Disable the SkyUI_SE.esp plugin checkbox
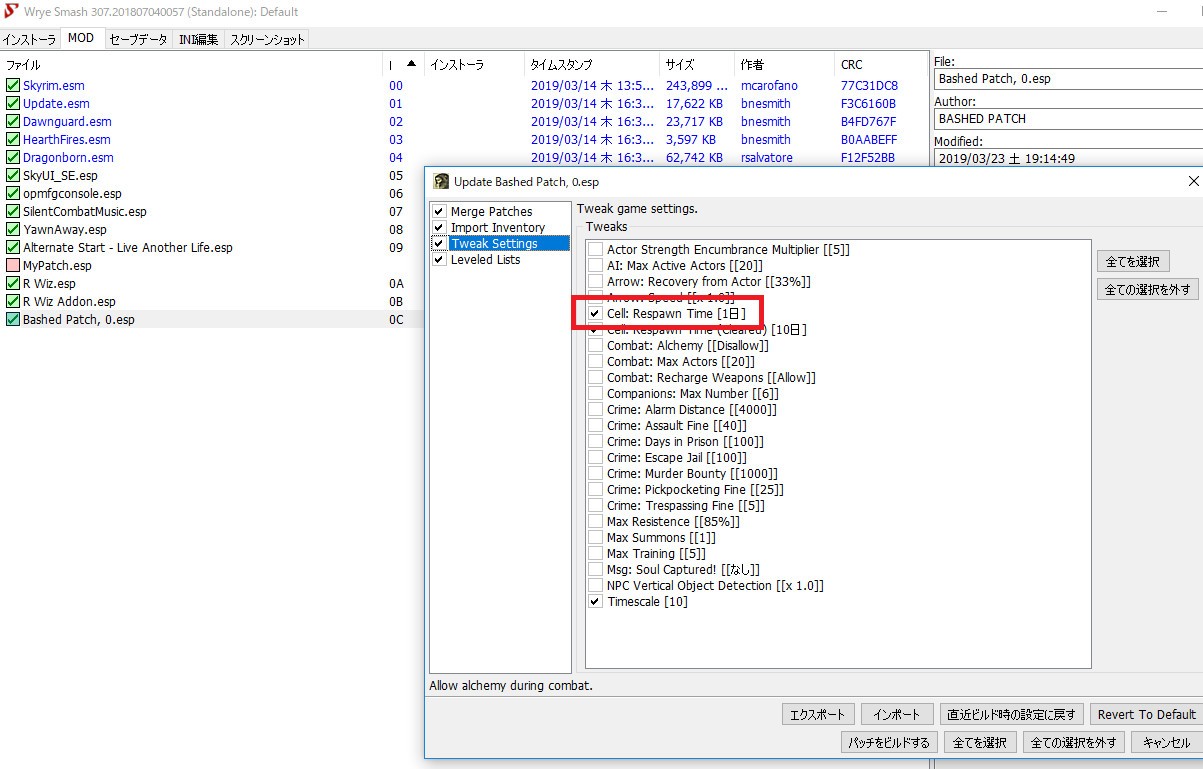The width and height of the screenshot is (1203, 769). pyautogui.click(x=13, y=176)
